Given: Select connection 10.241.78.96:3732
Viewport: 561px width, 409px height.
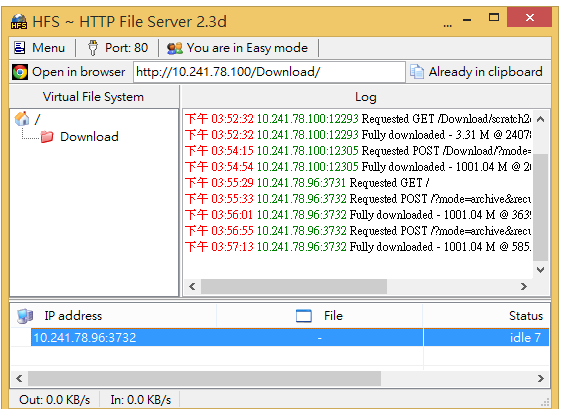Looking at the screenshot, I should click(x=290, y=337).
